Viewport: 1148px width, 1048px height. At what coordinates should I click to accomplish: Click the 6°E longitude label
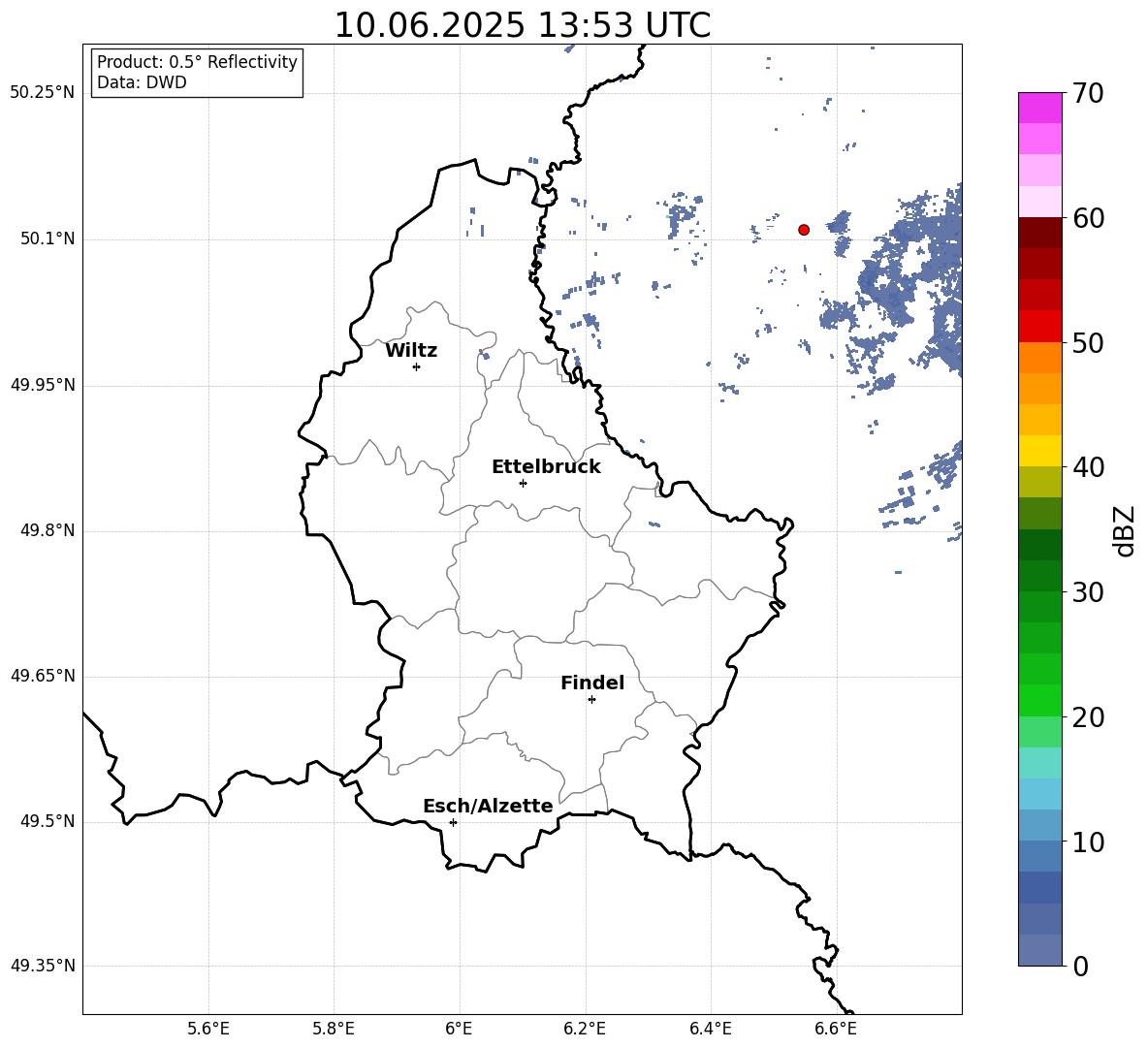[459, 1029]
